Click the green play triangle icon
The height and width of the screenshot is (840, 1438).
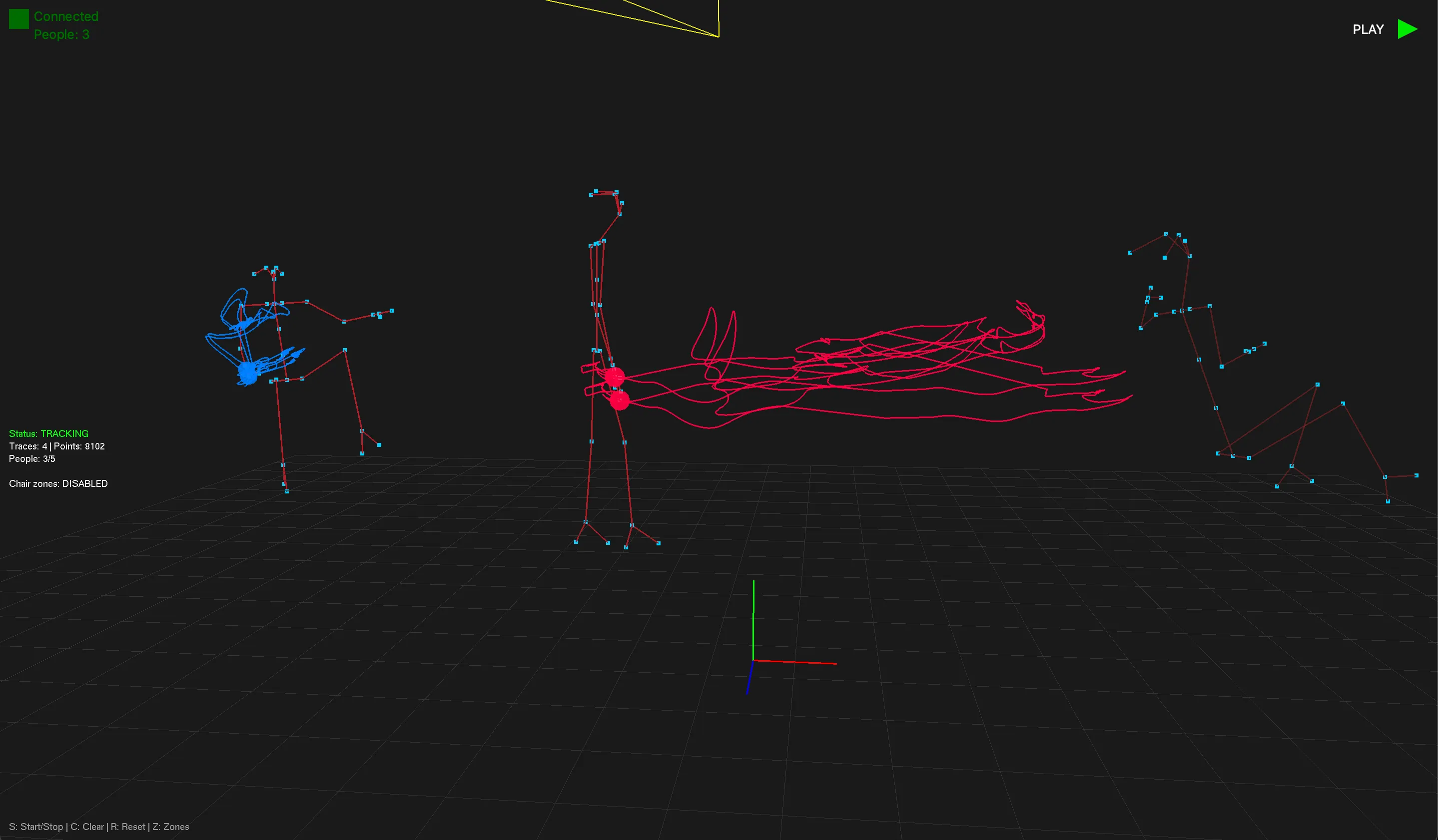1407,29
